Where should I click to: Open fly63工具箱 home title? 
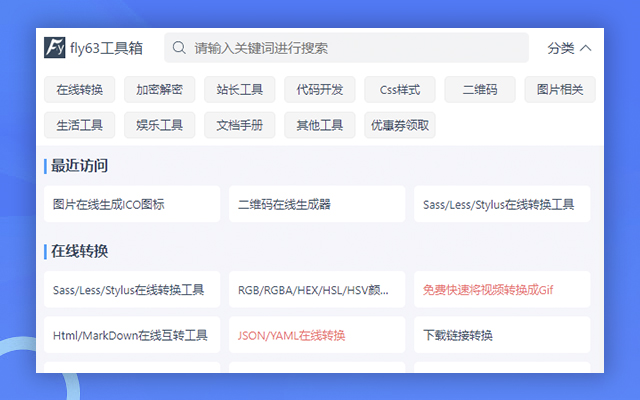(106, 48)
